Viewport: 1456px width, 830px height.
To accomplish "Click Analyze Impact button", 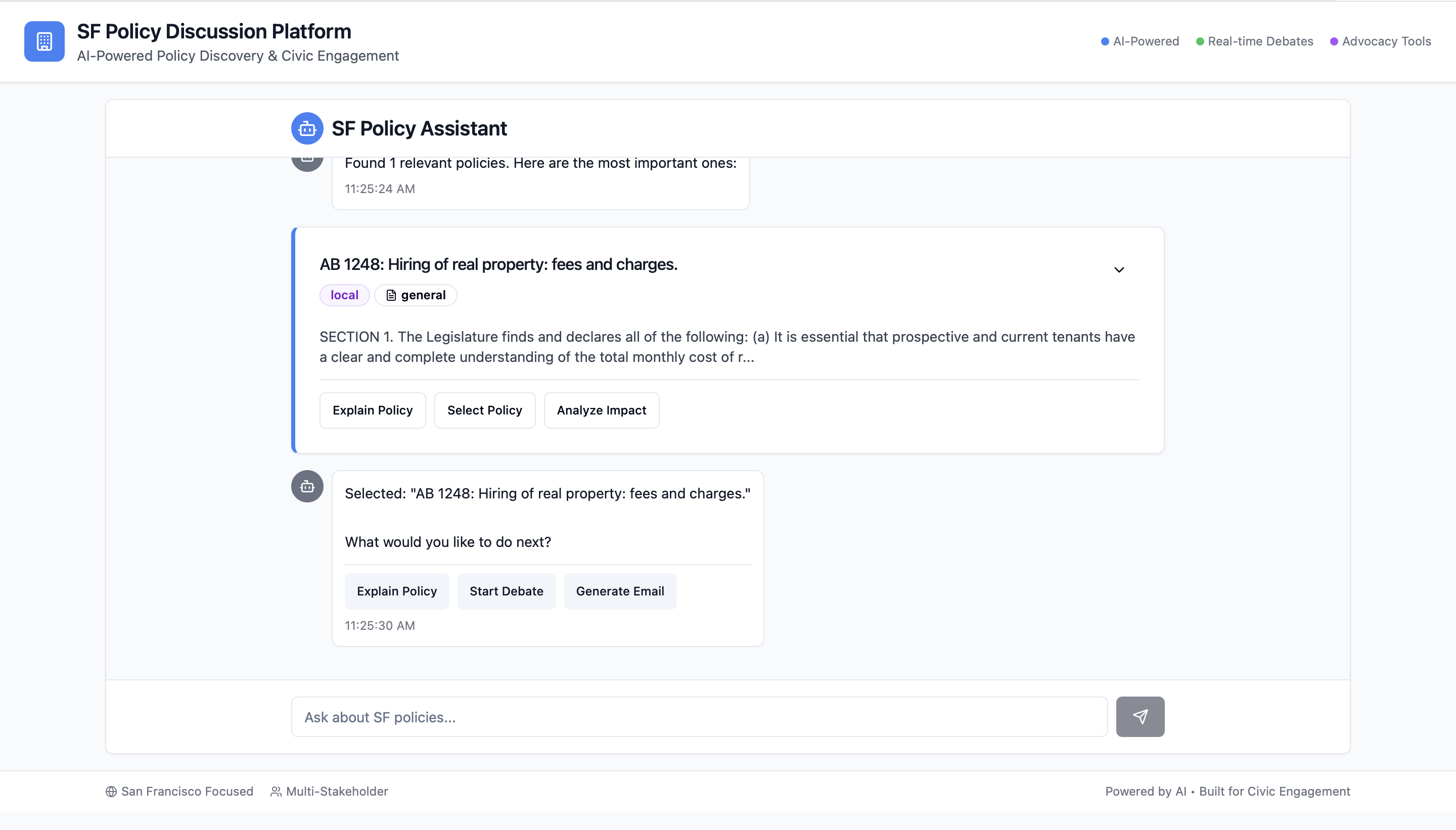I will 601,410.
